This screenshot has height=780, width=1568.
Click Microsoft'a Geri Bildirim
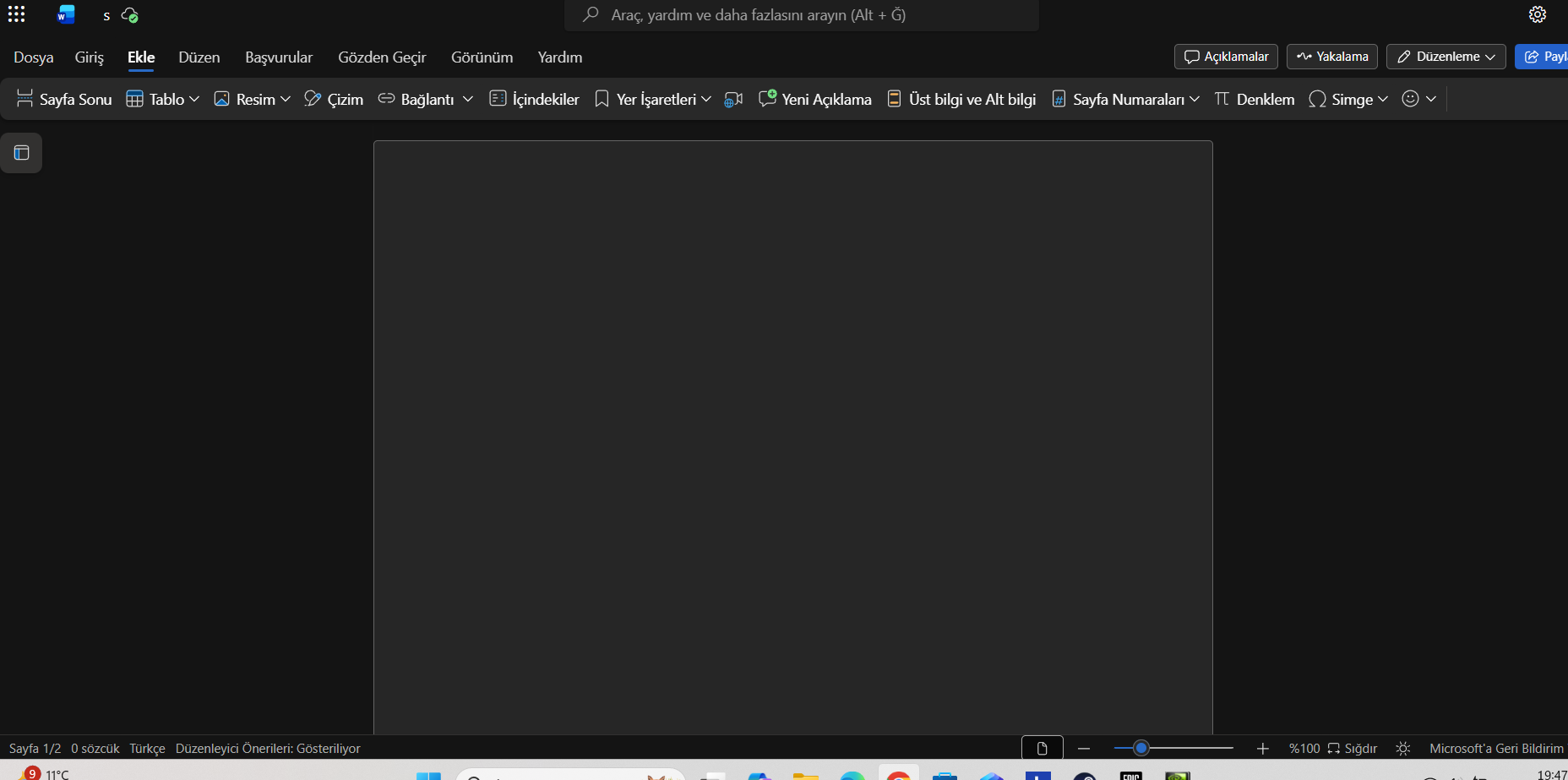pos(1496,749)
